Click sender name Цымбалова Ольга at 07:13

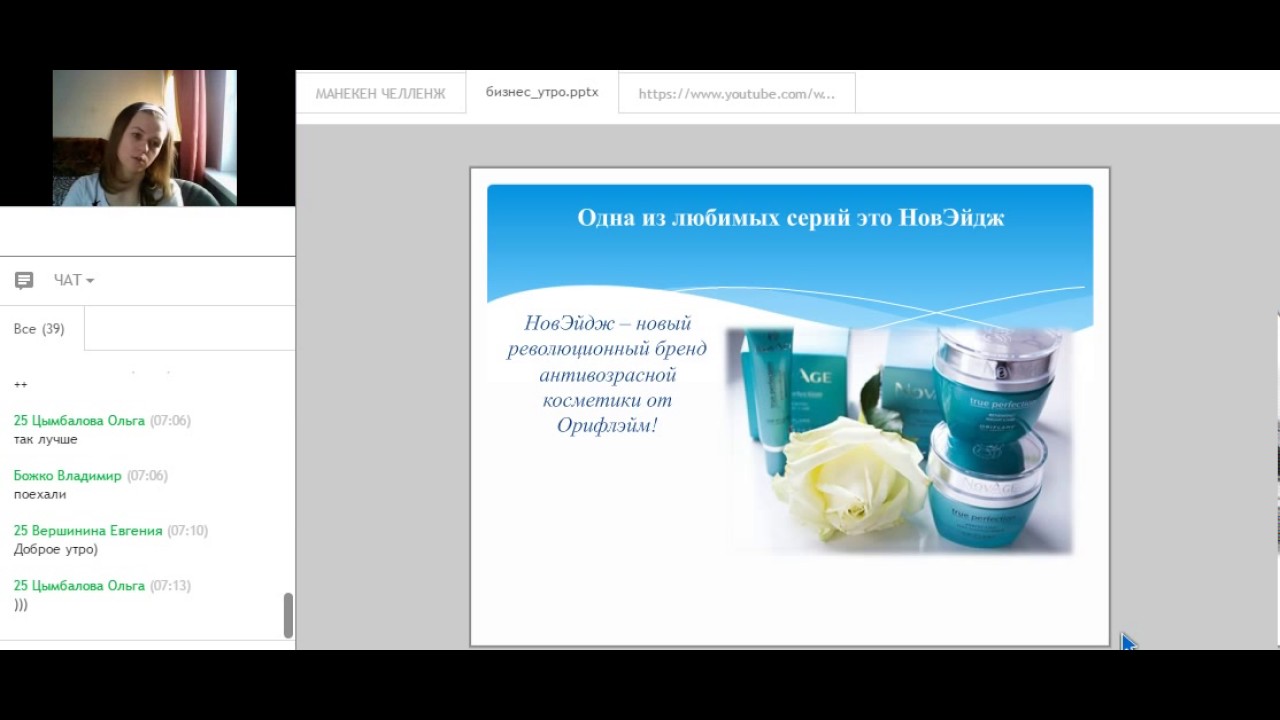(x=79, y=586)
